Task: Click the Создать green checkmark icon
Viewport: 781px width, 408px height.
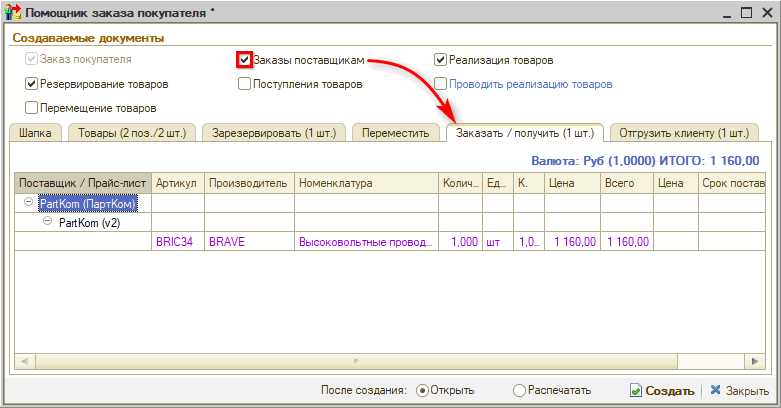Action: pyautogui.click(x=636, y=391)
